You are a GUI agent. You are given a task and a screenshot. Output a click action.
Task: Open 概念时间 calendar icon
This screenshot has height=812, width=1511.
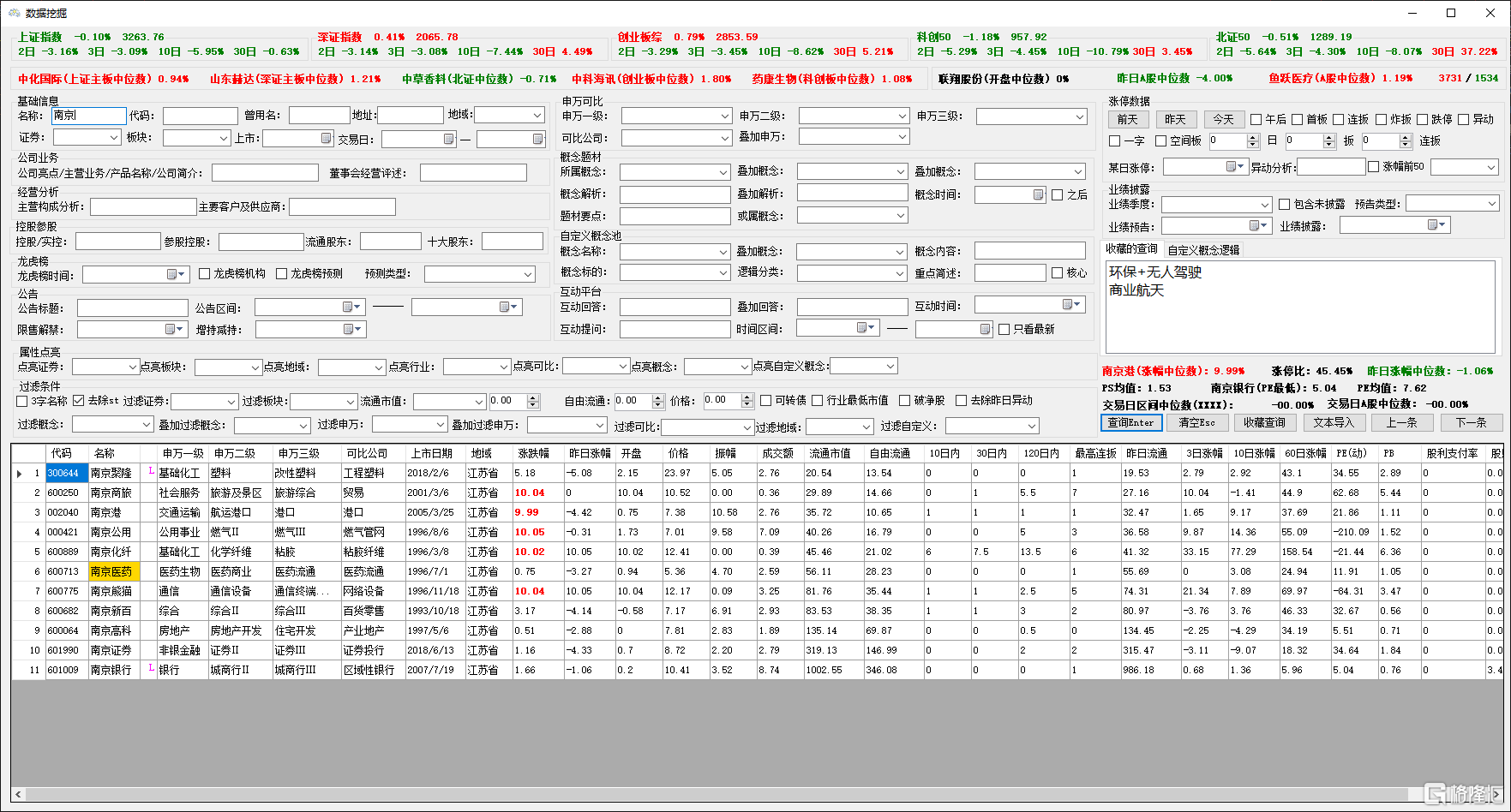click(1038, 194)
